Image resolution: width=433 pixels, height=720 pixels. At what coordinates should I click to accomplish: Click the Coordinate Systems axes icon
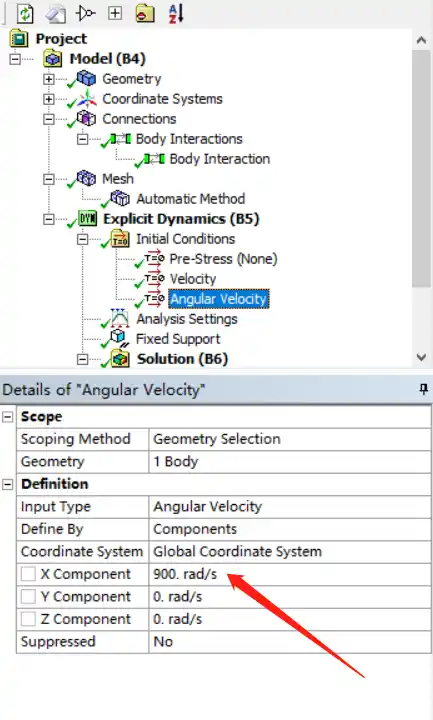coord(86,99)
